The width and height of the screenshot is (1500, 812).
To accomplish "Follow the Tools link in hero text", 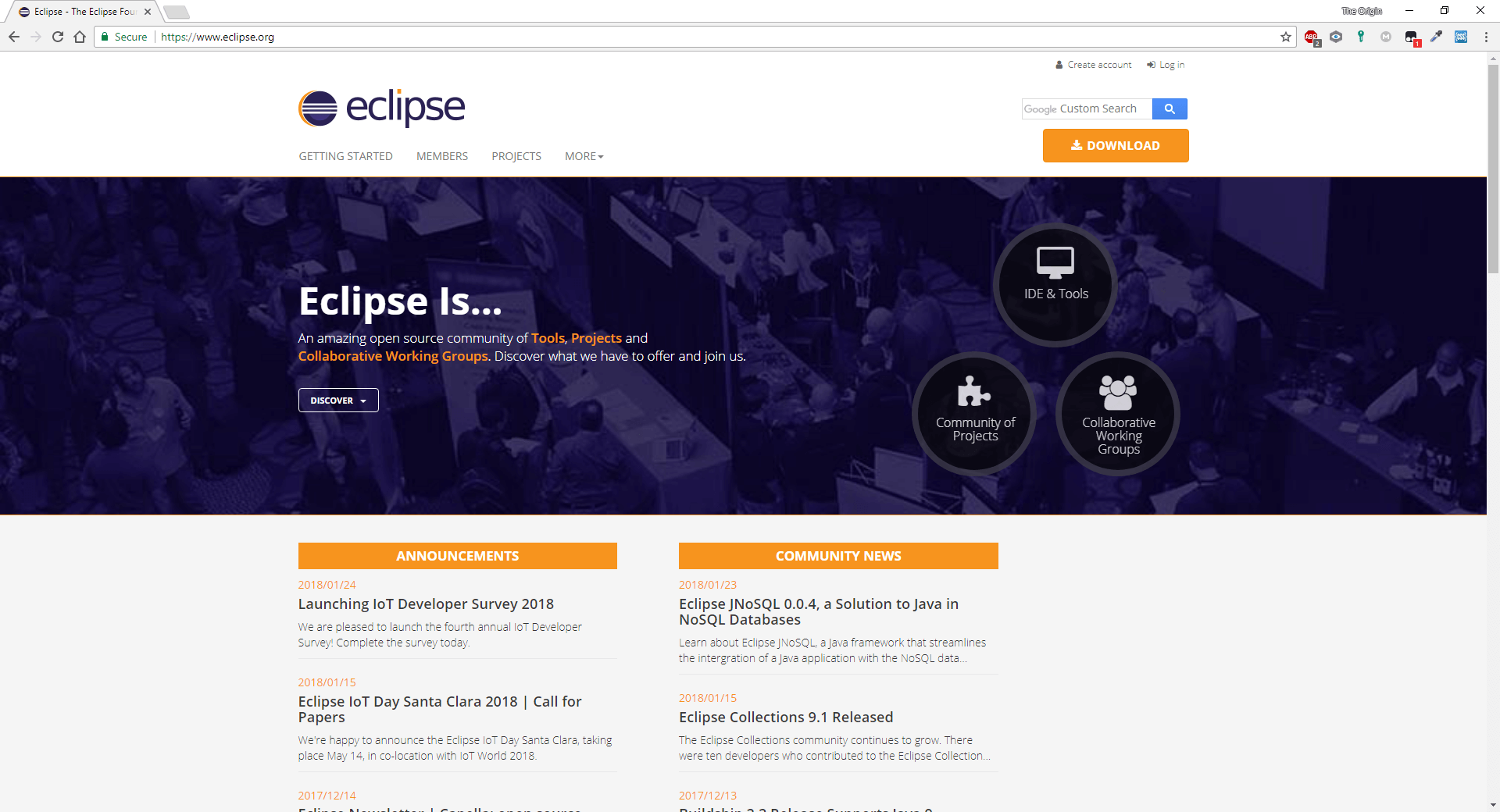I will click(x=548, y=338).
